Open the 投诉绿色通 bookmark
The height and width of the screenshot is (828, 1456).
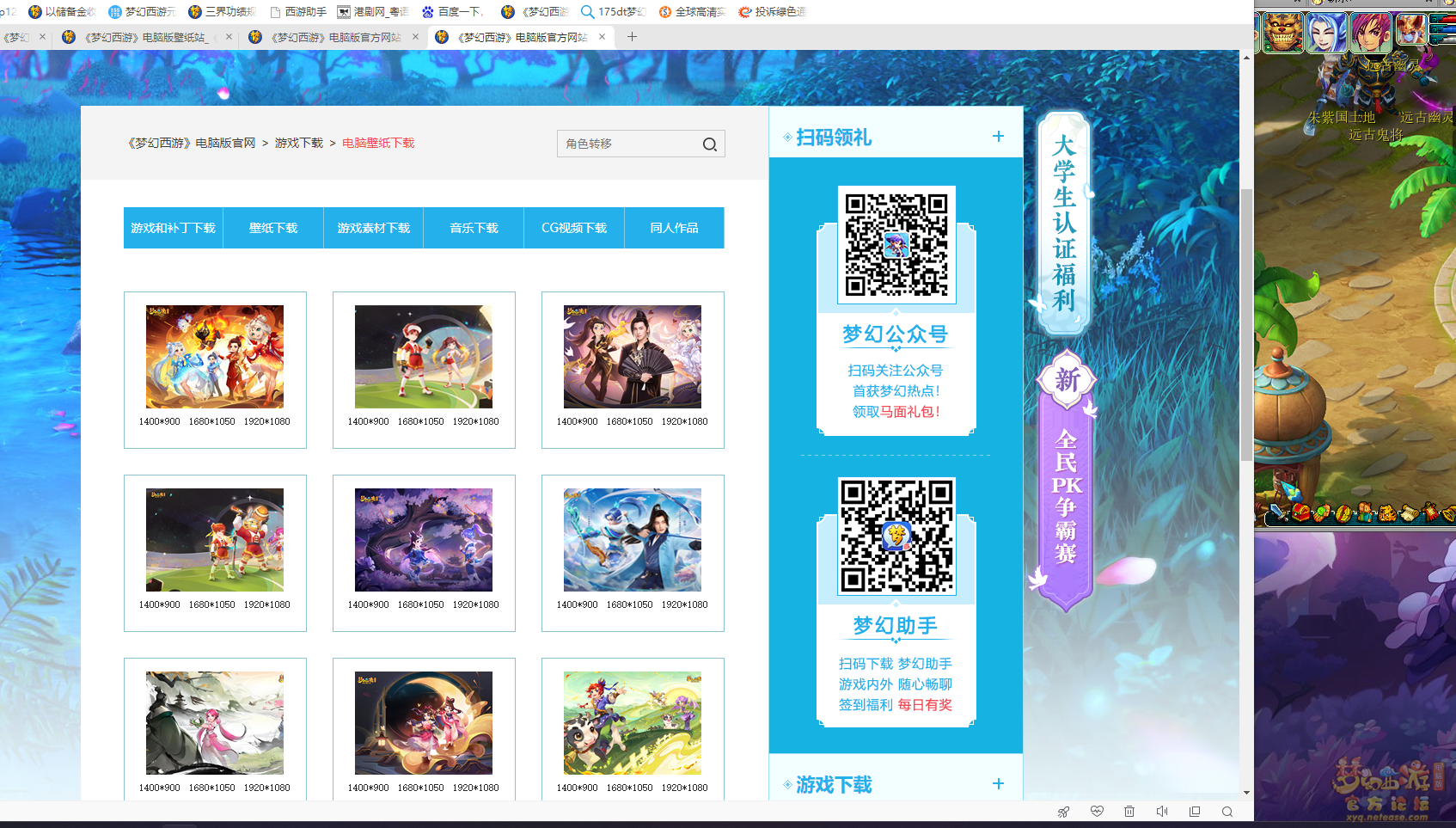point(773,12)
